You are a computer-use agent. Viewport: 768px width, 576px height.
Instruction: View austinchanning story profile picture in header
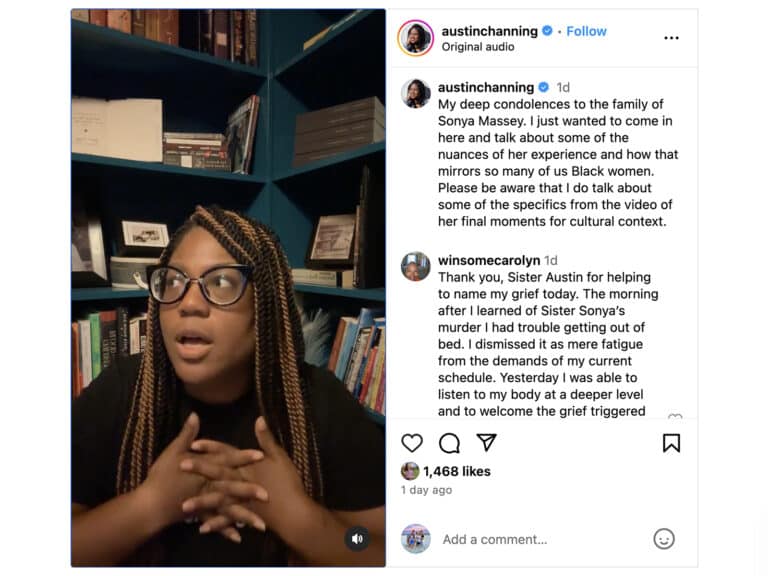tap(416, 38)
